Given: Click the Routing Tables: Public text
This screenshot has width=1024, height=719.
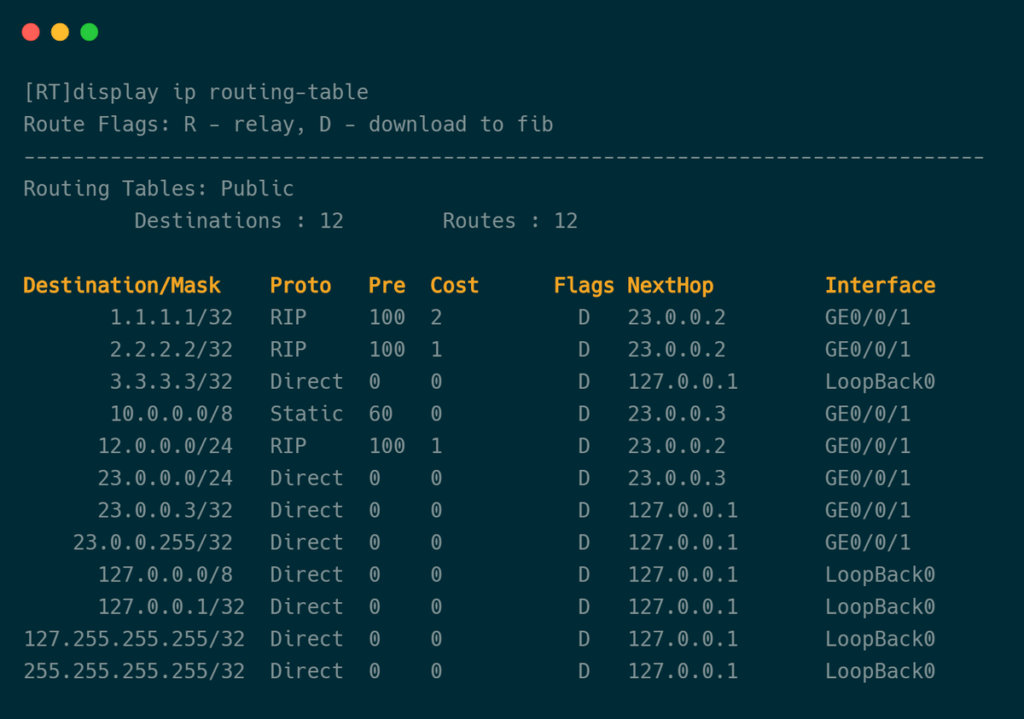Looking at the screenshot, I should point(159,189).
